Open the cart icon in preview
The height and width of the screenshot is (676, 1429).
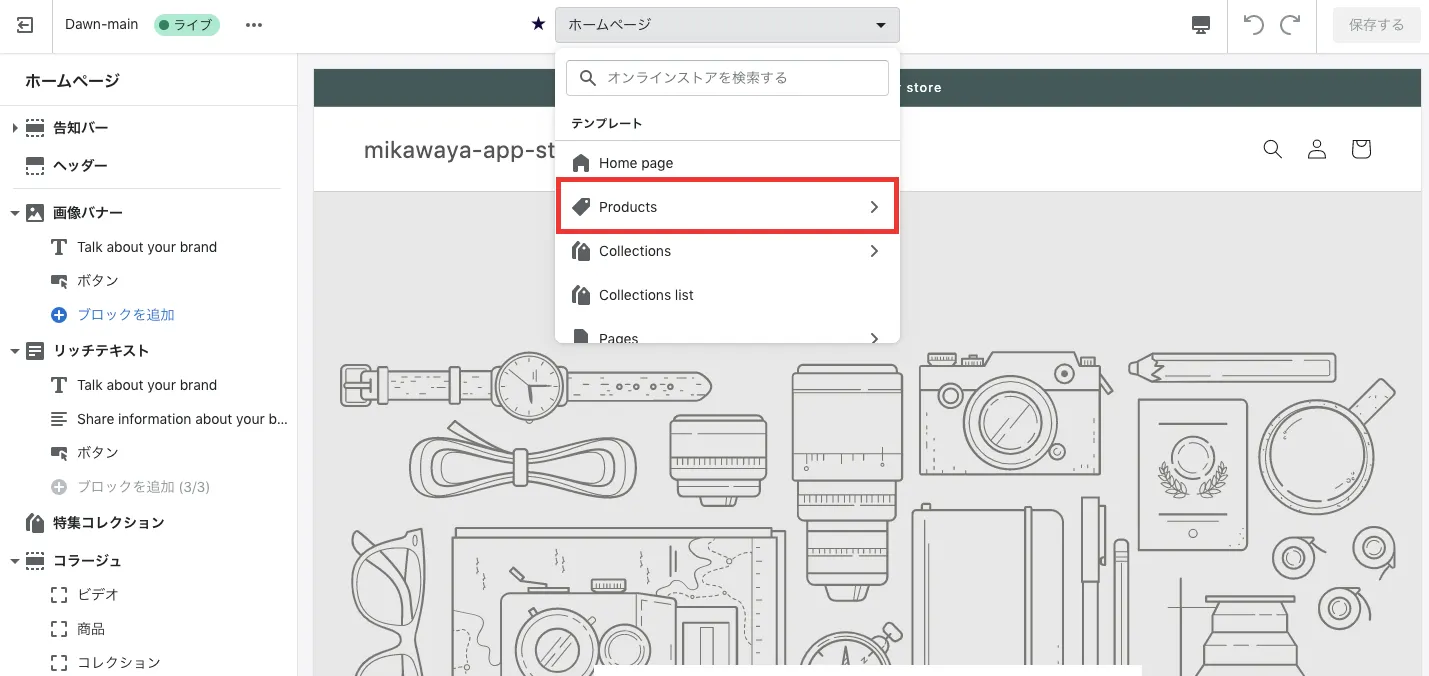coord(1360,149)
